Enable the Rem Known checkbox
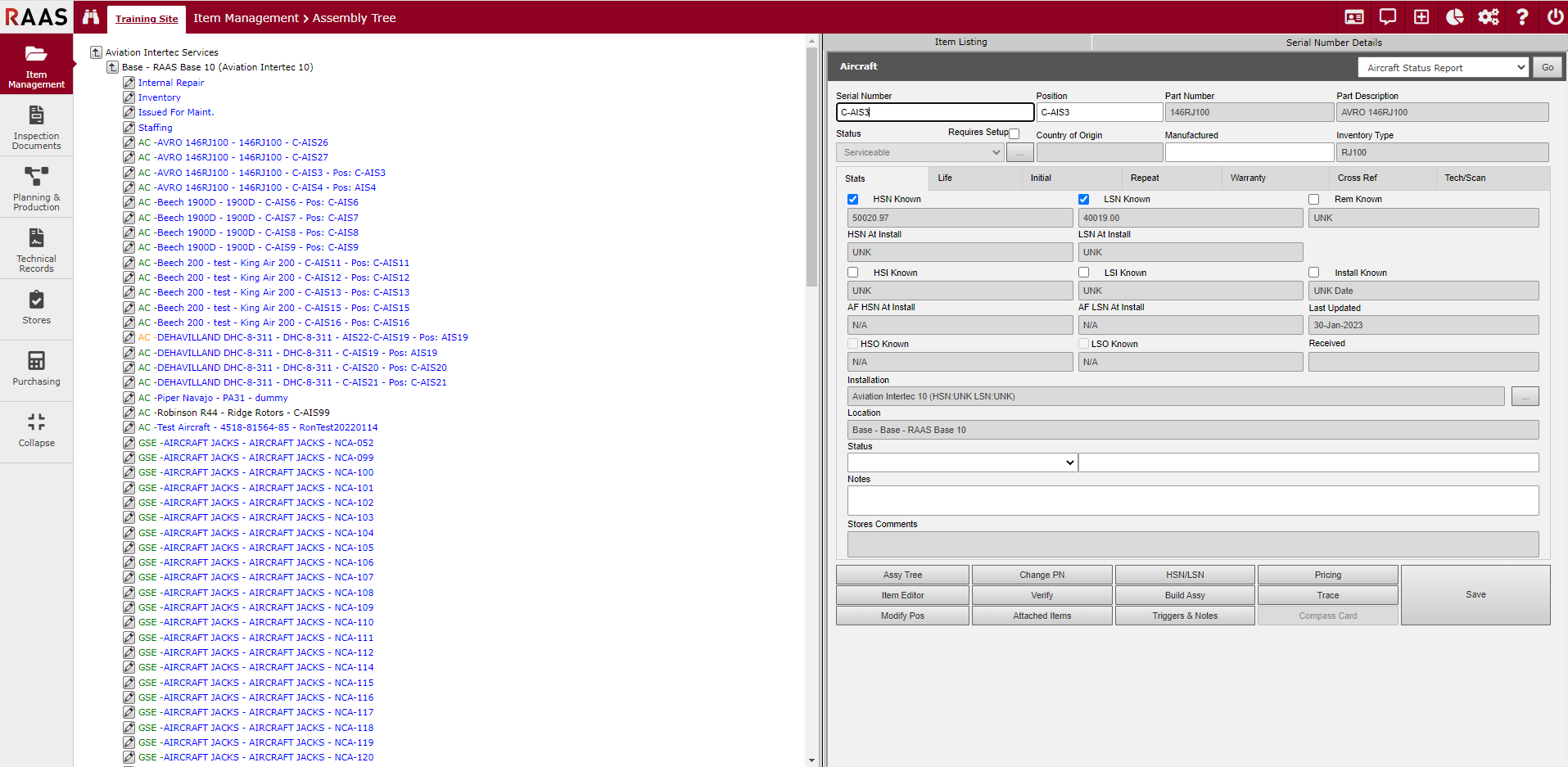1568x767 pixels. pyautogui.click(x=1314, y=200)
